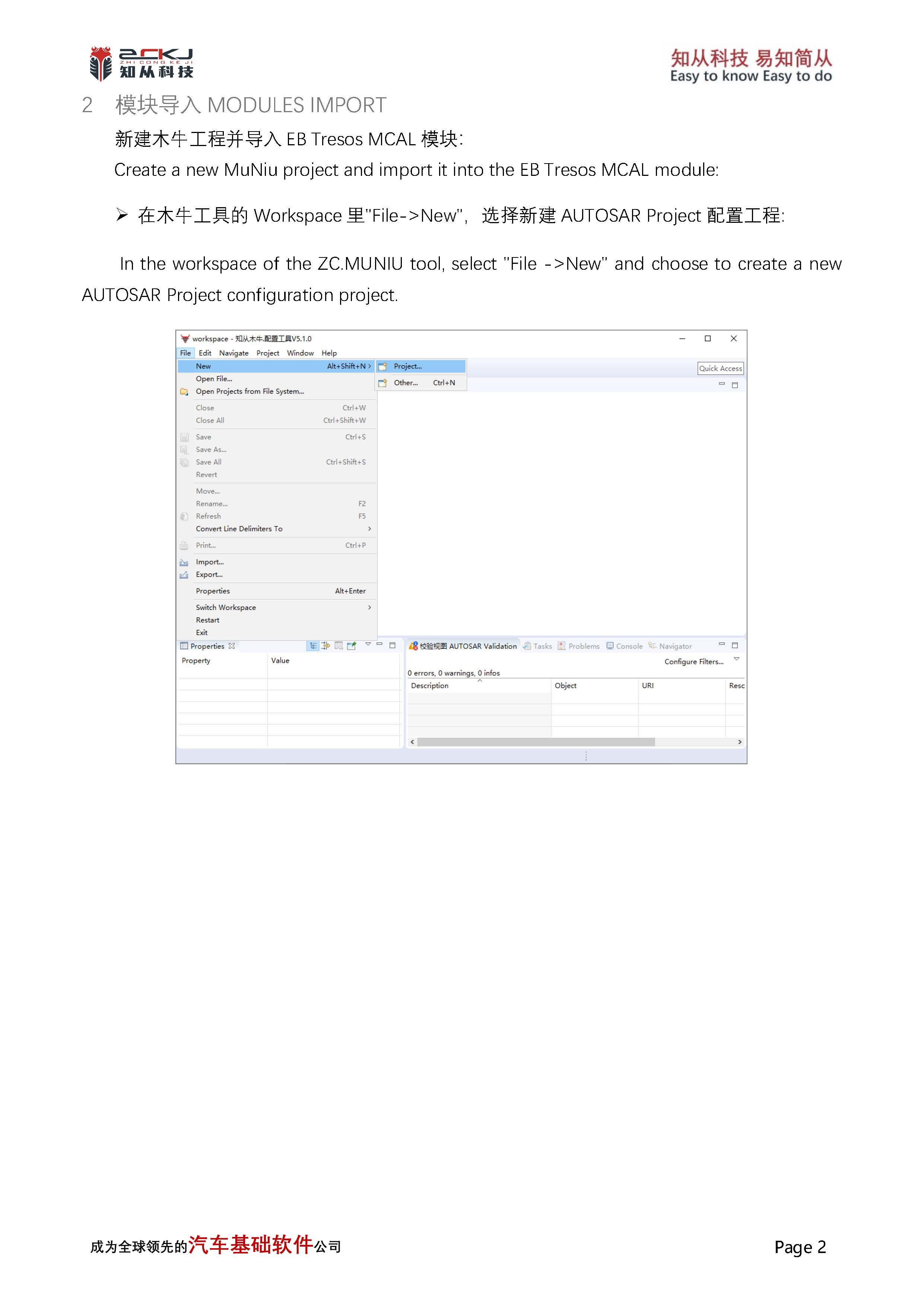Click the Problems tab icon
924x1316 pixels.
pos(562,646)
